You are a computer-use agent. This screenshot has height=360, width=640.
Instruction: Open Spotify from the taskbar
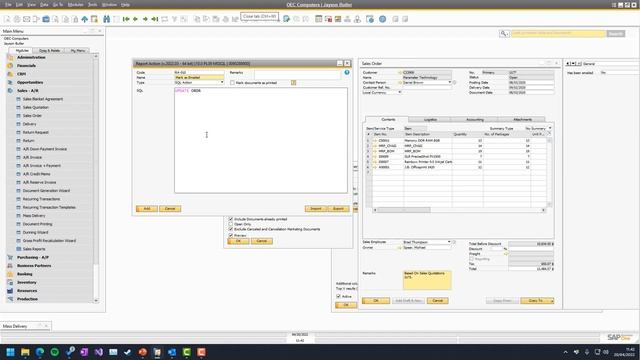click(x=54, y=352)
